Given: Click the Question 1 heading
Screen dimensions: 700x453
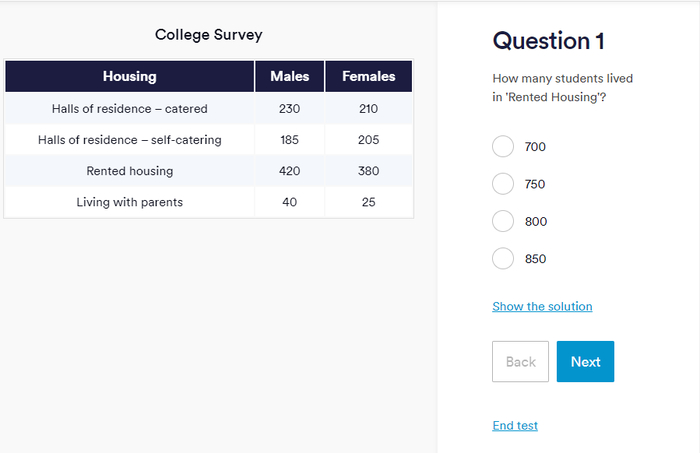Looking at the screenshot, I should [548, 41].
